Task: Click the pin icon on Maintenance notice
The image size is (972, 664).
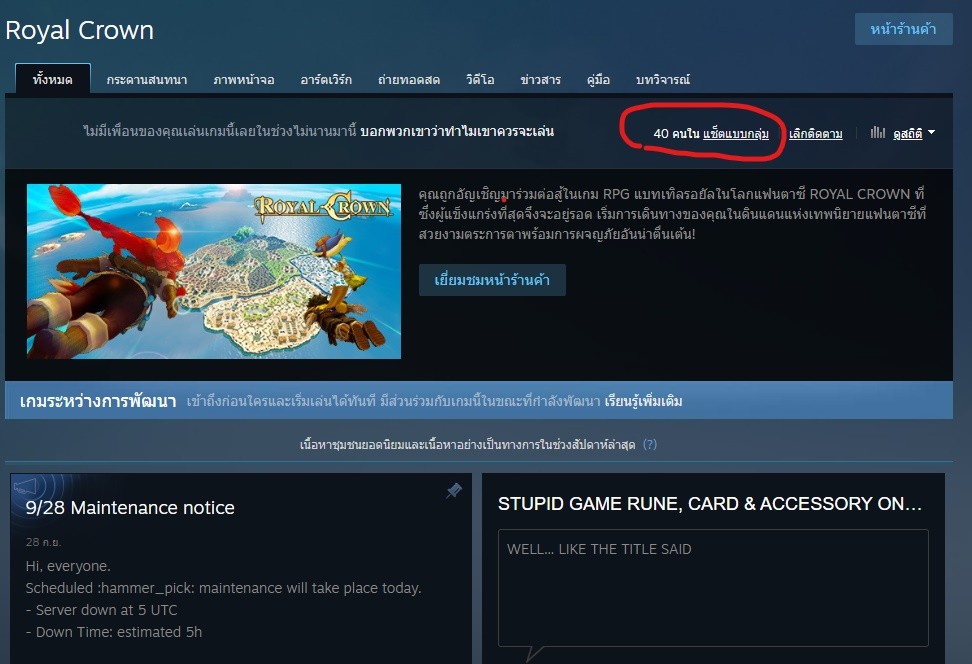Action: point(454,490)
